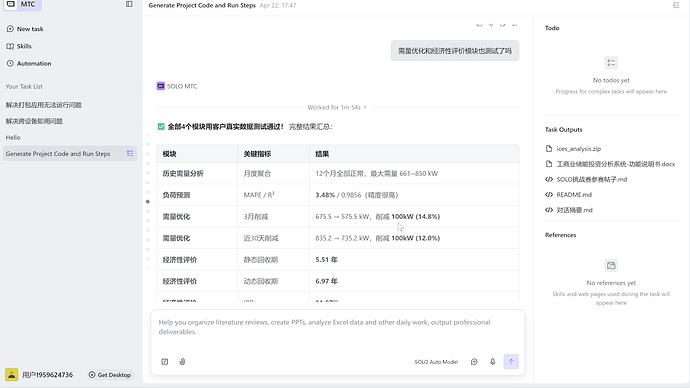This screenshot has height=388, width=690.
Task: Open the Skills page
Action: (19, 46)
